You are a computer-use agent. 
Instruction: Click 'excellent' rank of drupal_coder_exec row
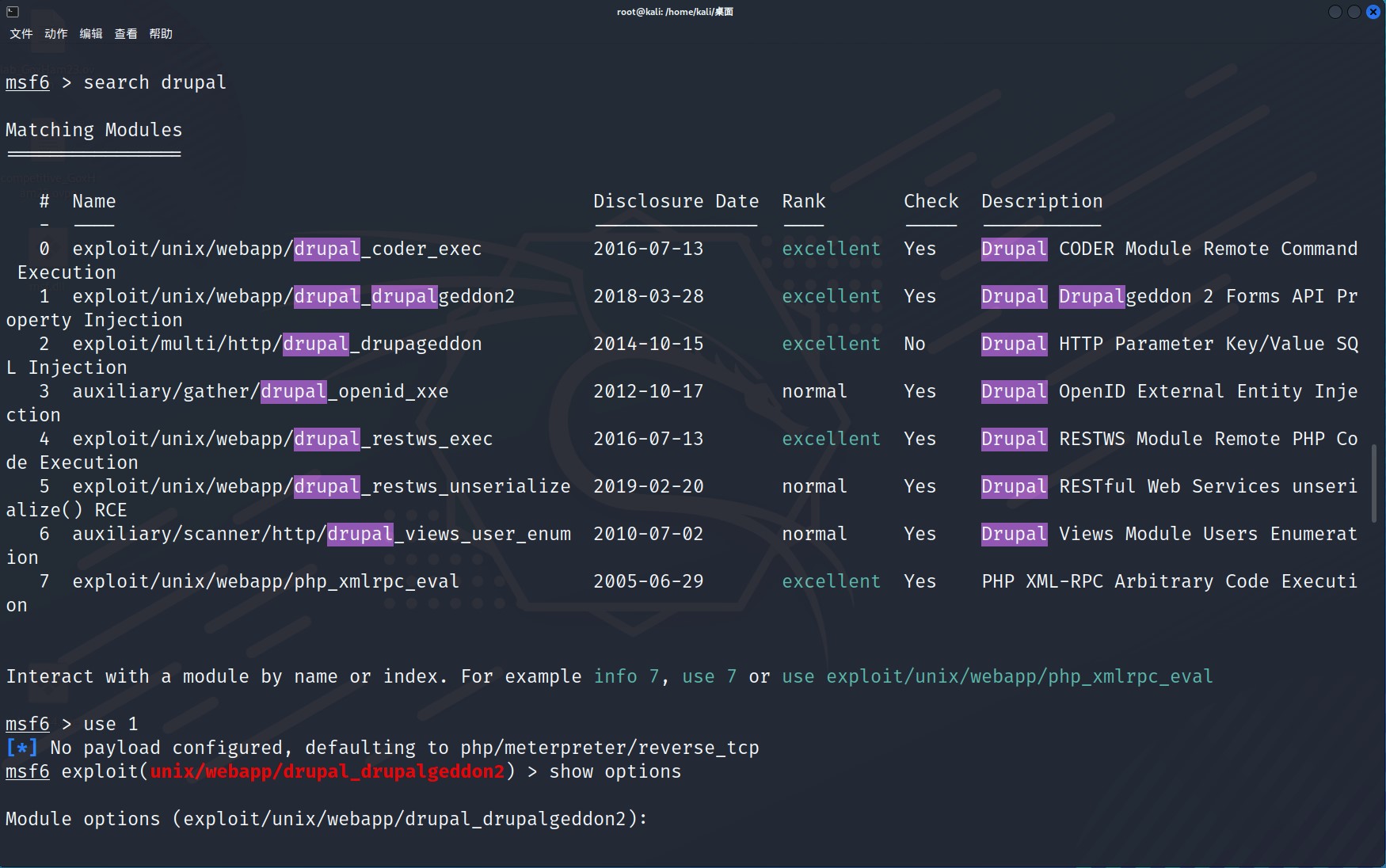pos(832,249)
